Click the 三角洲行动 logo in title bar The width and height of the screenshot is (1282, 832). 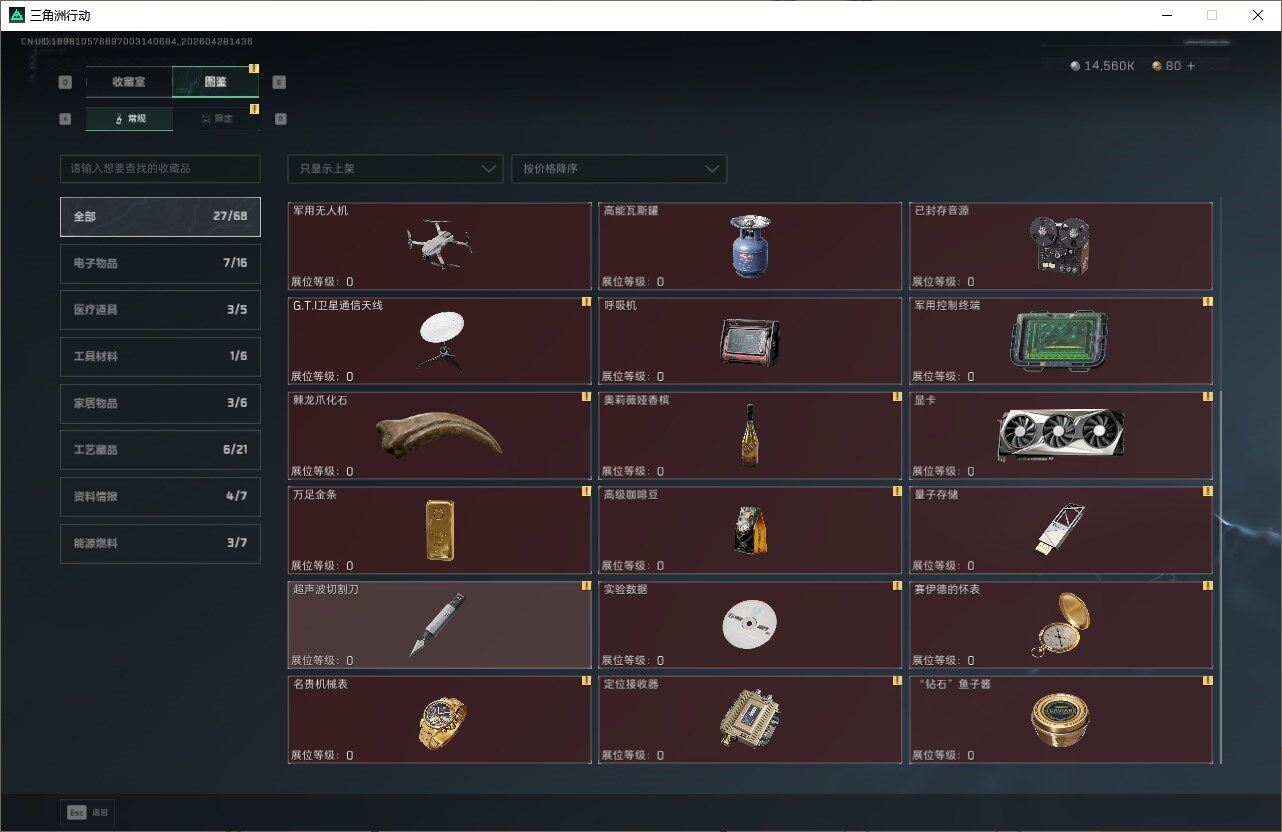tap(17, 15)
